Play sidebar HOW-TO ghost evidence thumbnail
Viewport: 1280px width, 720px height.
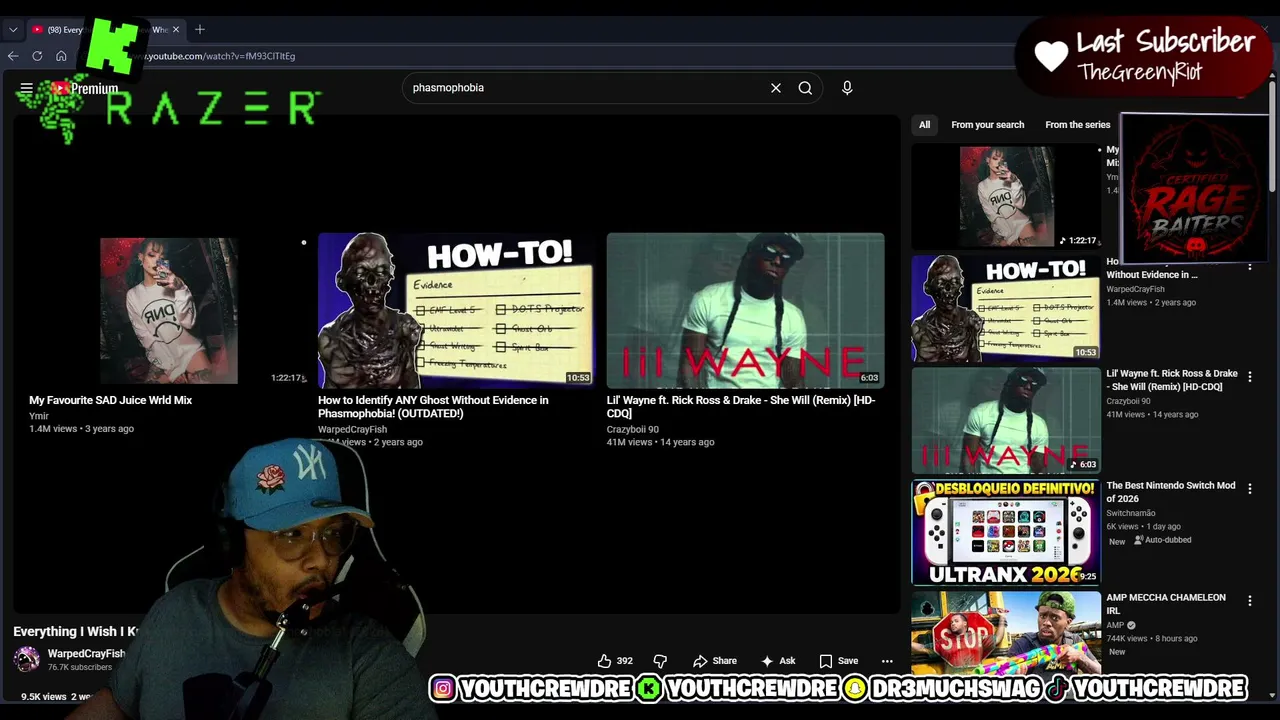click(x=1006, y=309)
